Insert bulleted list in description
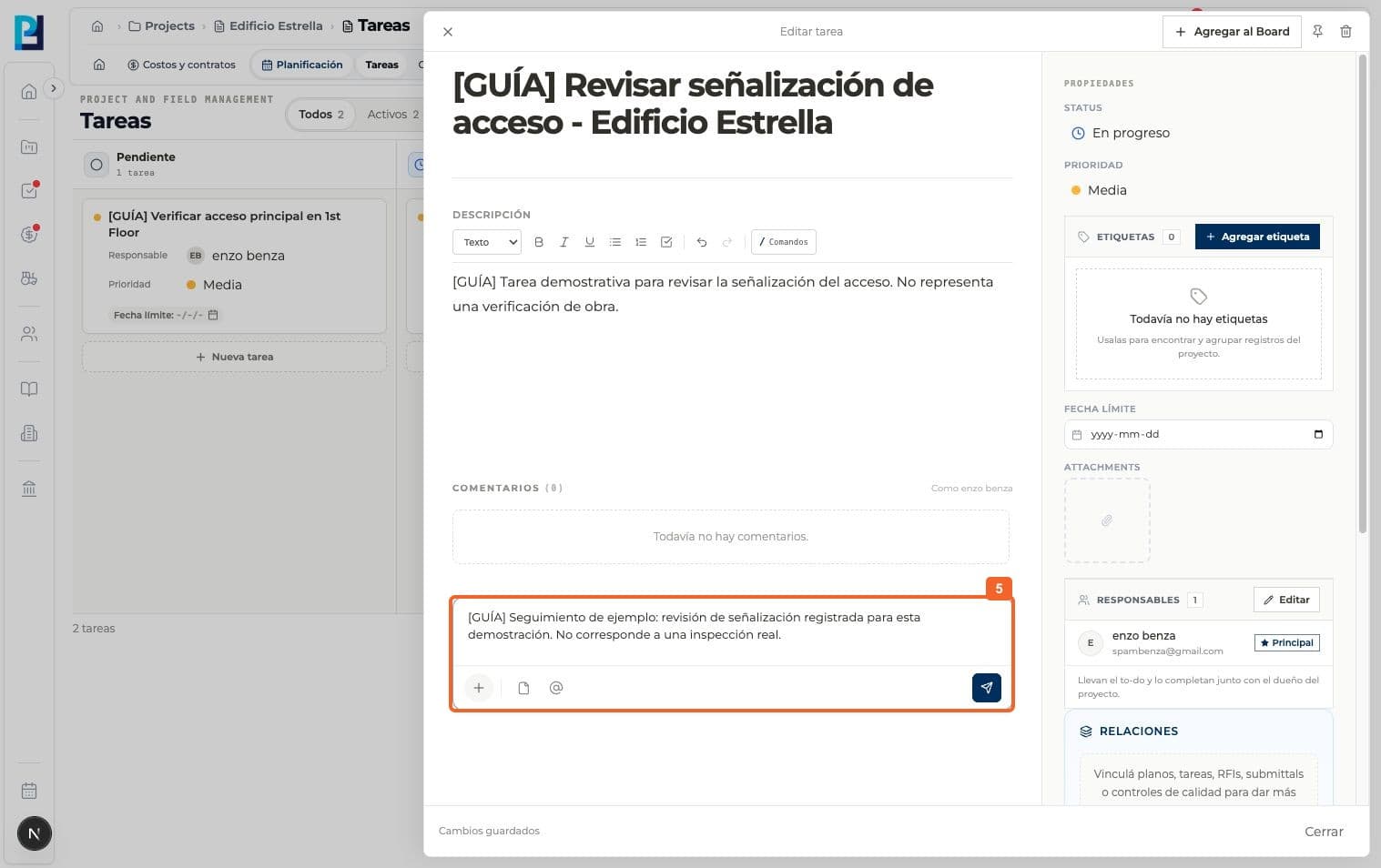 tap(615, 242)
